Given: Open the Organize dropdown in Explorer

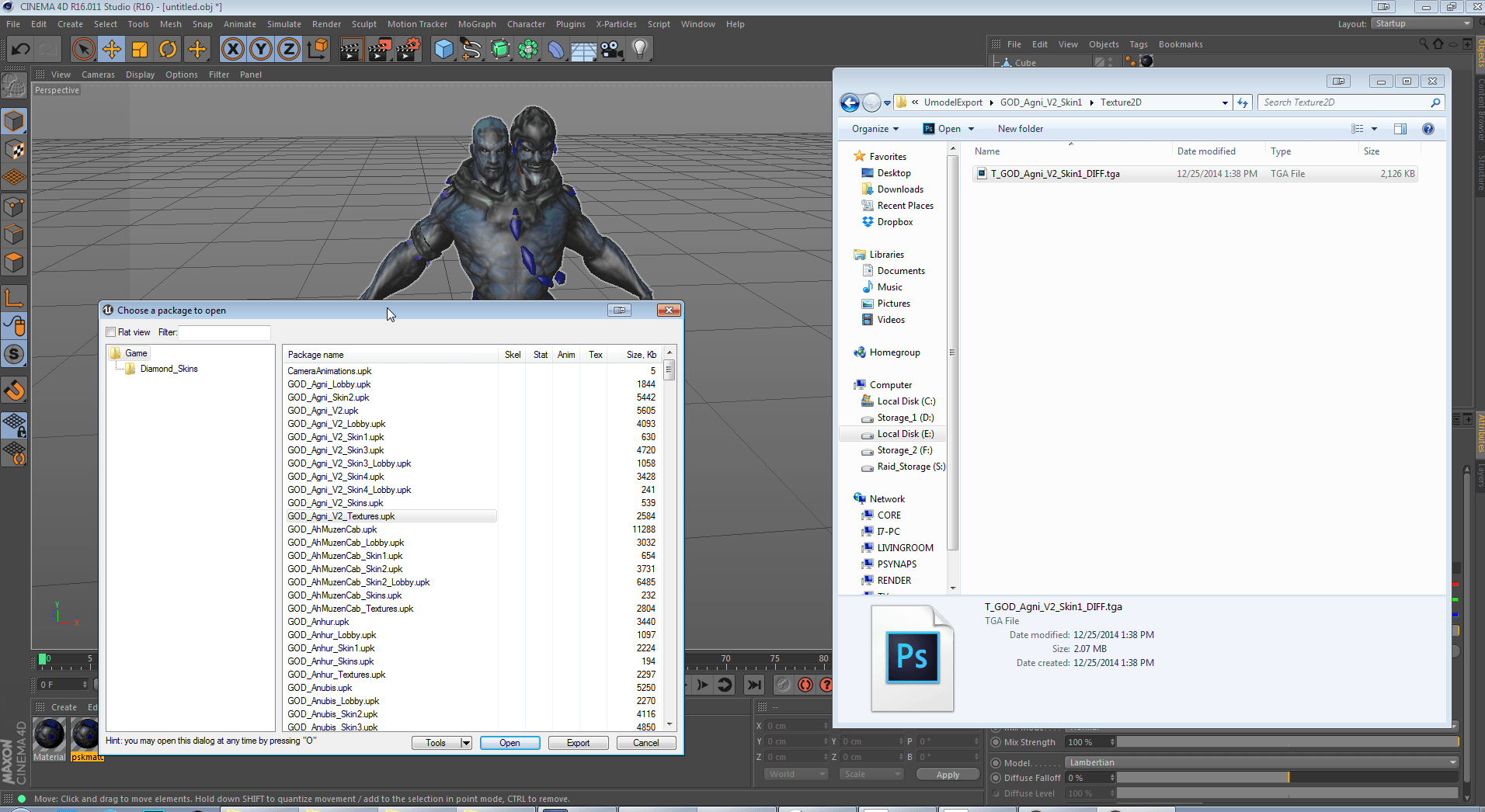Looking at the screenshot, I should pos(875,129).
